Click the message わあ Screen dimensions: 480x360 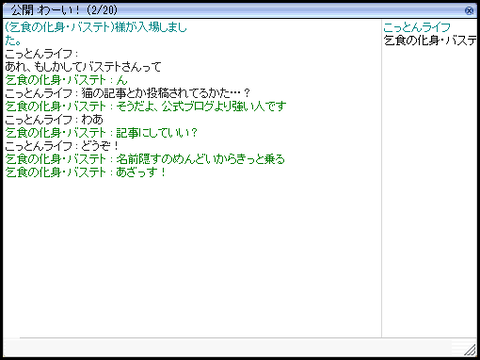[54, 120]
